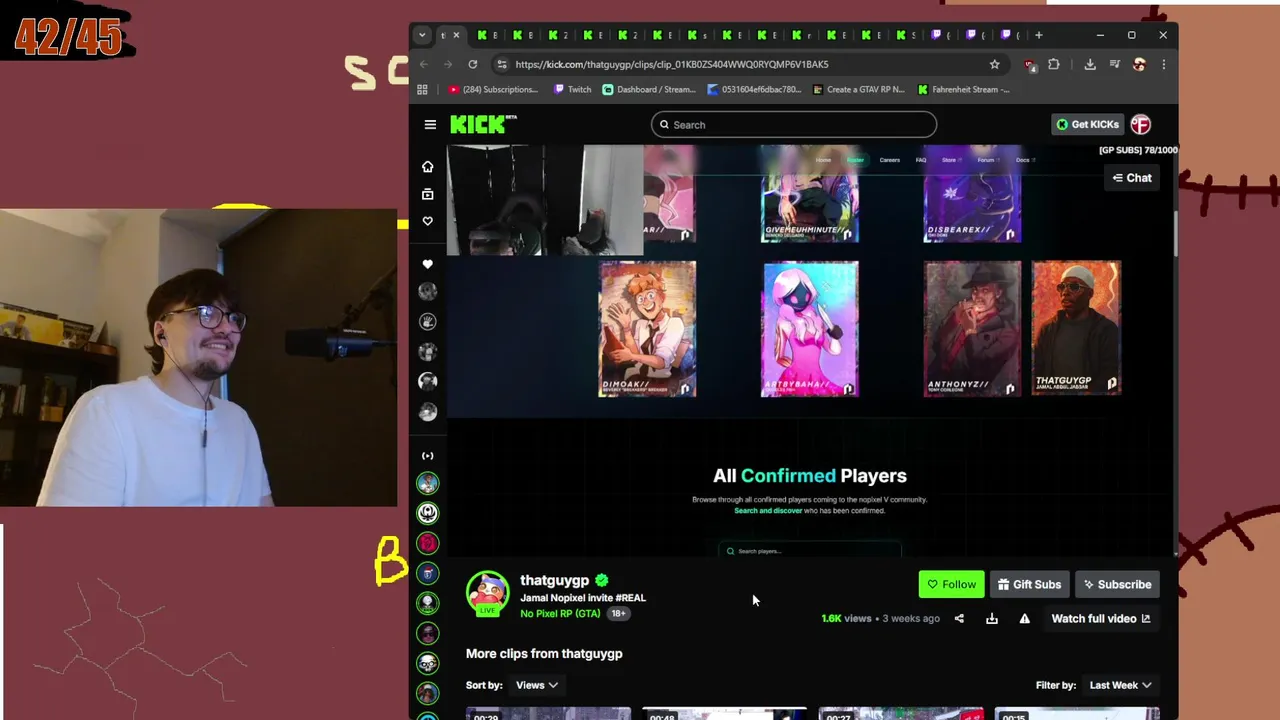Click the Subscribe button
This screenshot has width=1280, height=720.
pyautogui.click(x=1117, y=585)
